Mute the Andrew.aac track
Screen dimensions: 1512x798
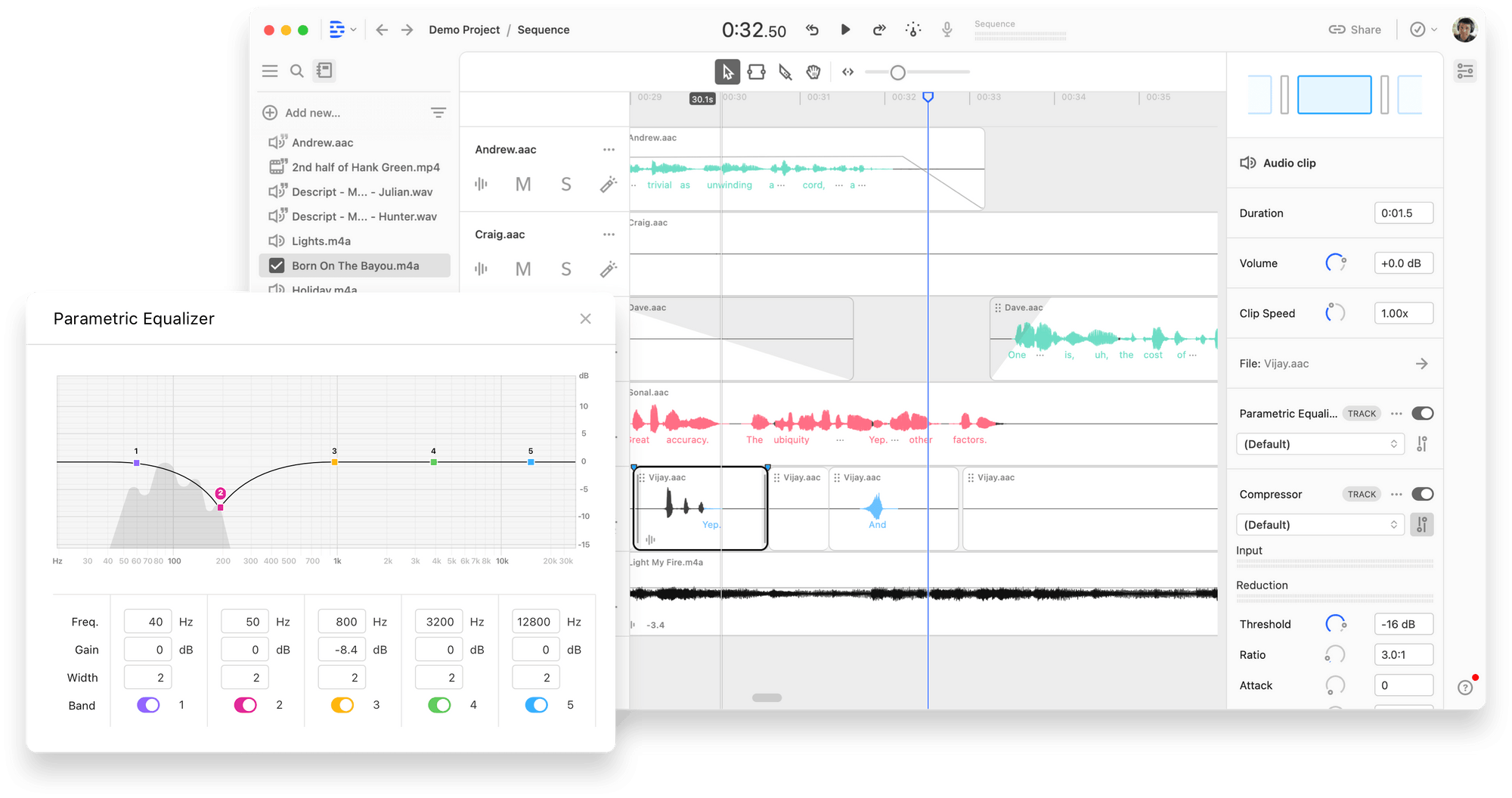click(523, 184)
